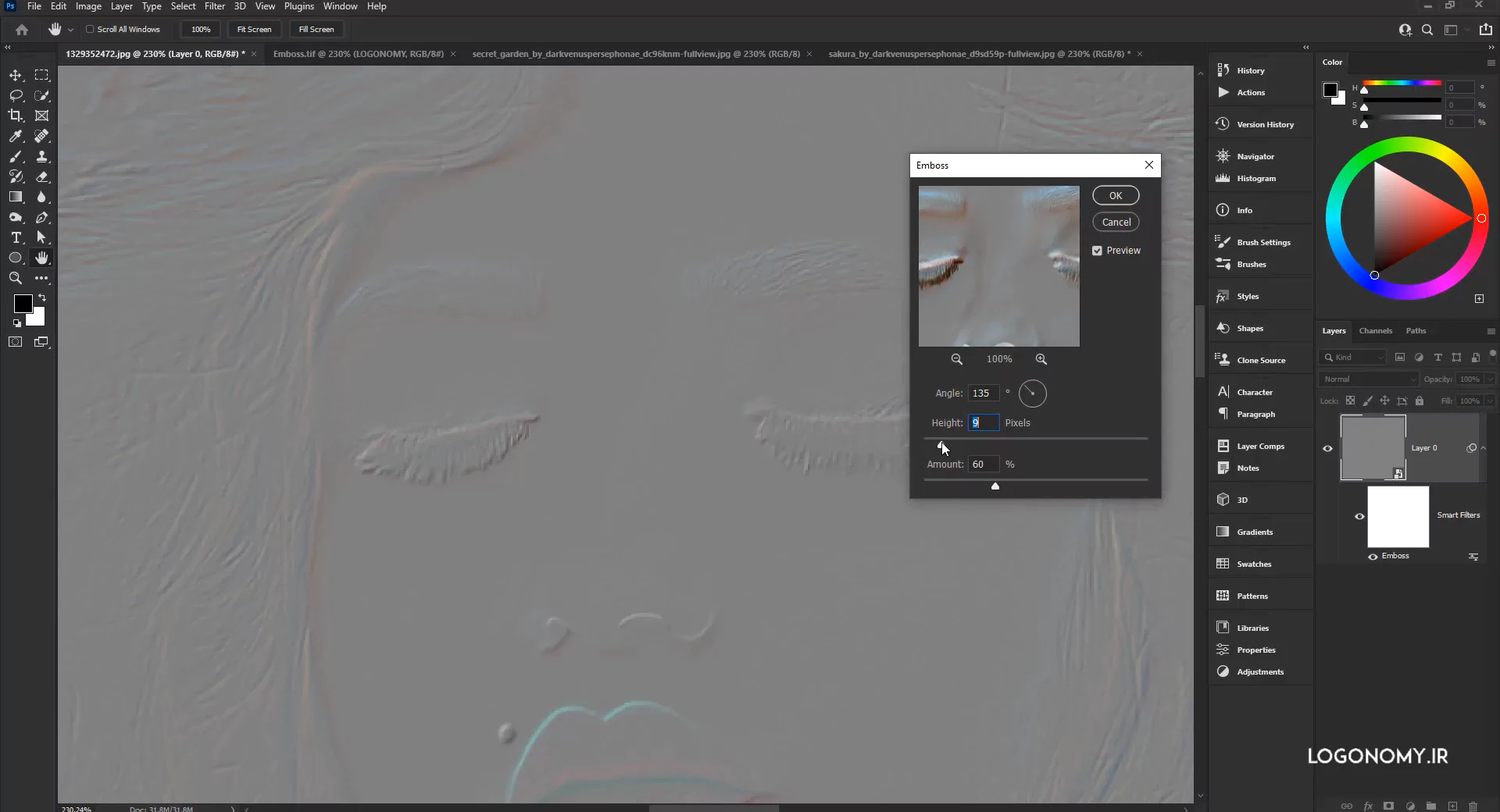The height and width of the screenshot is (812, 1500).
Task: Click the Fill Screen button
Action: point(316,30)
